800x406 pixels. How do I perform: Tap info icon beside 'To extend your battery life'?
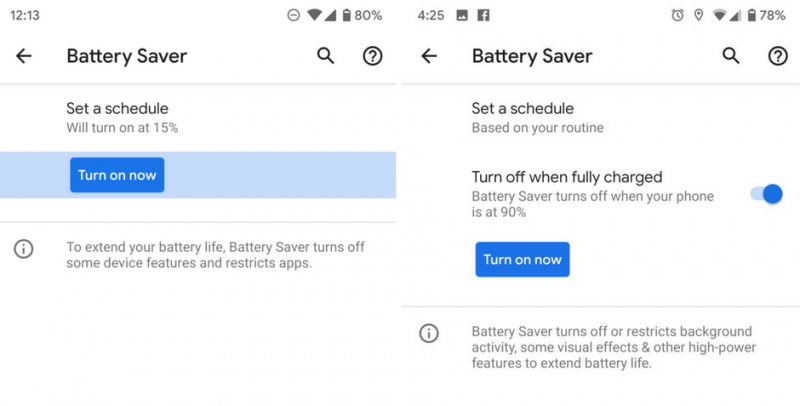(x=24, y=249)
